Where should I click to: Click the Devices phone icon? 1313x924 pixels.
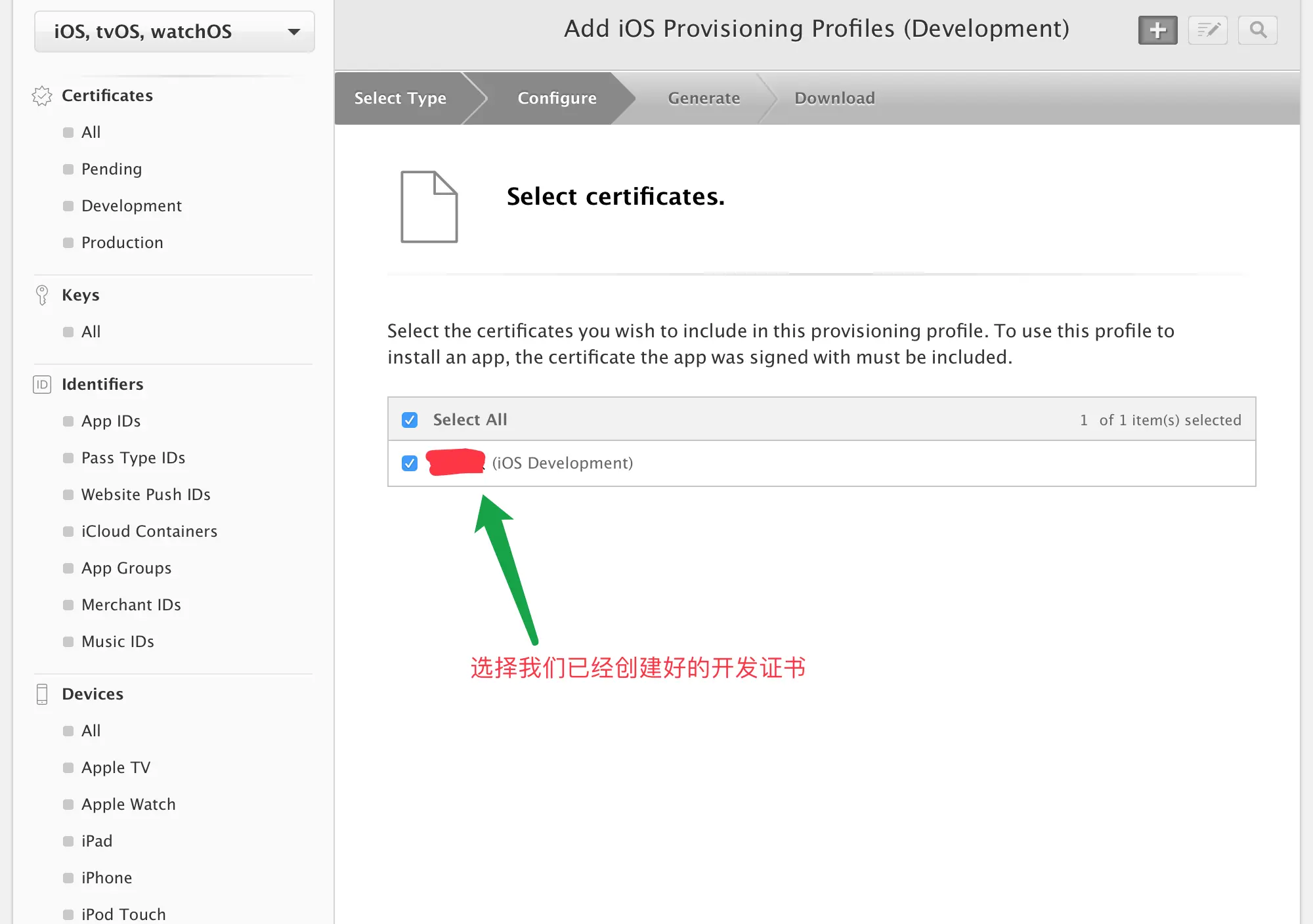click(x=42, y=694)
